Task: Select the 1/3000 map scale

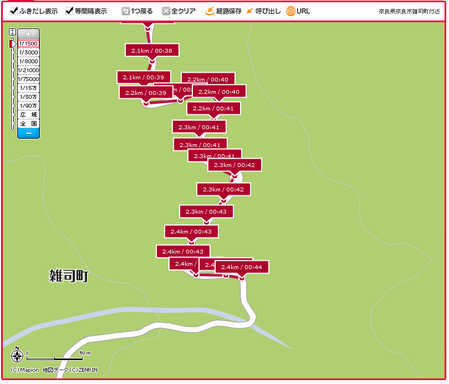Action: (28, 52)
